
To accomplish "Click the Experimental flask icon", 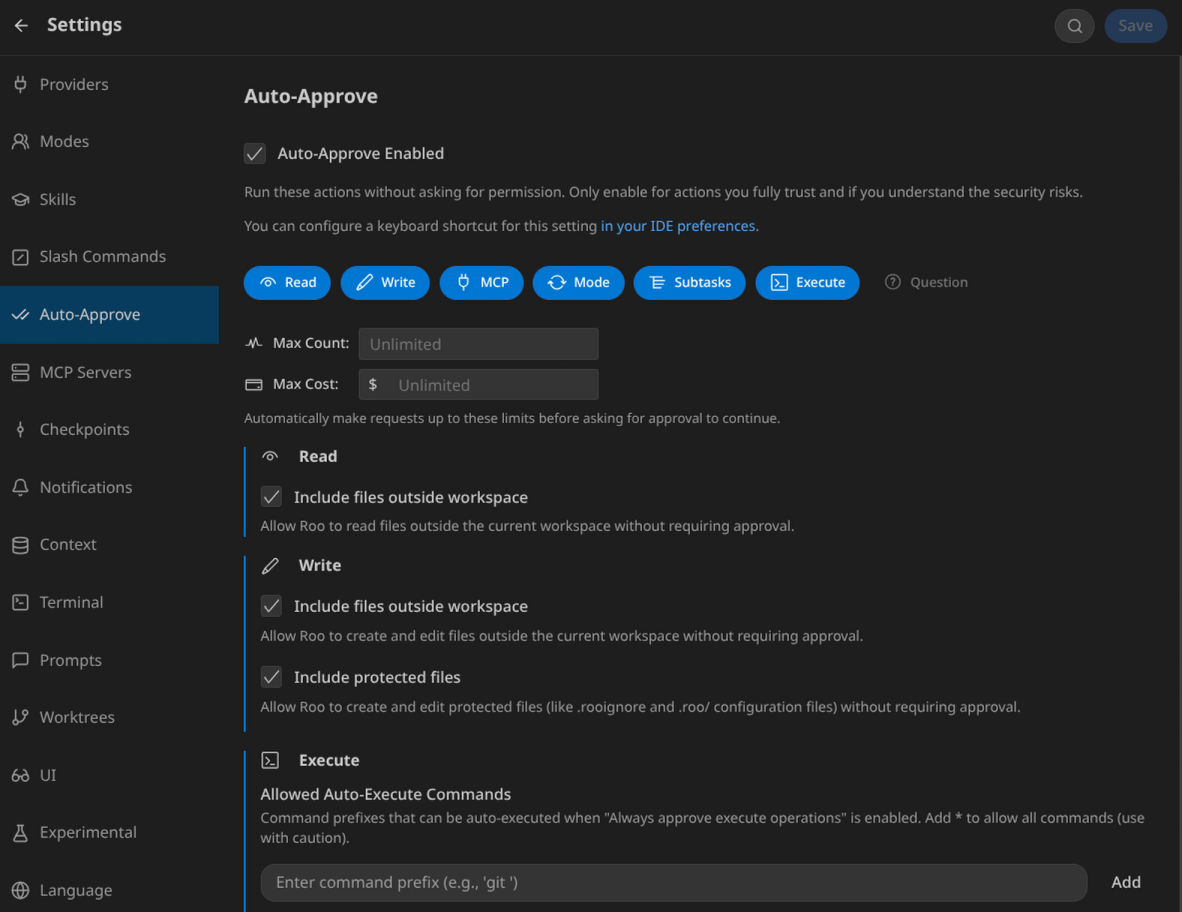I will coord(20,833).
